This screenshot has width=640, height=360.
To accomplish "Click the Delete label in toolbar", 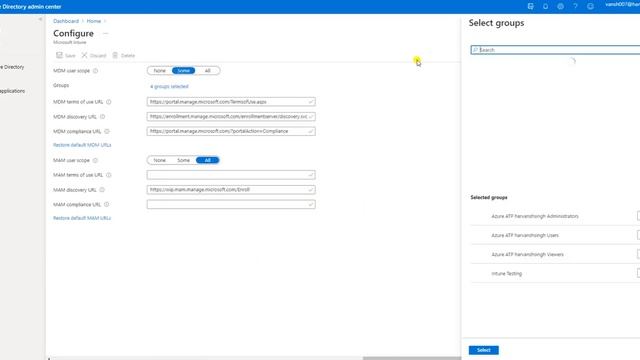I will click(128, 56).
